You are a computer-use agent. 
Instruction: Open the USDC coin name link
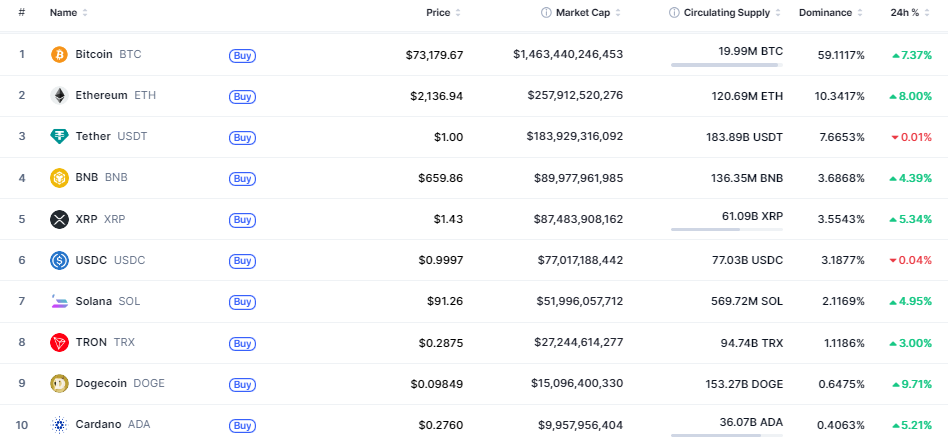point(91,260)
